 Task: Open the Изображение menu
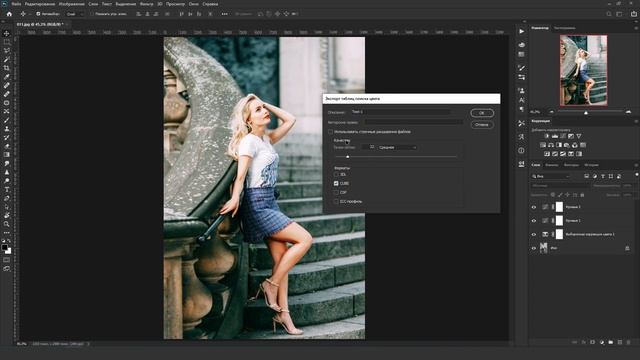tap(71, 4)
